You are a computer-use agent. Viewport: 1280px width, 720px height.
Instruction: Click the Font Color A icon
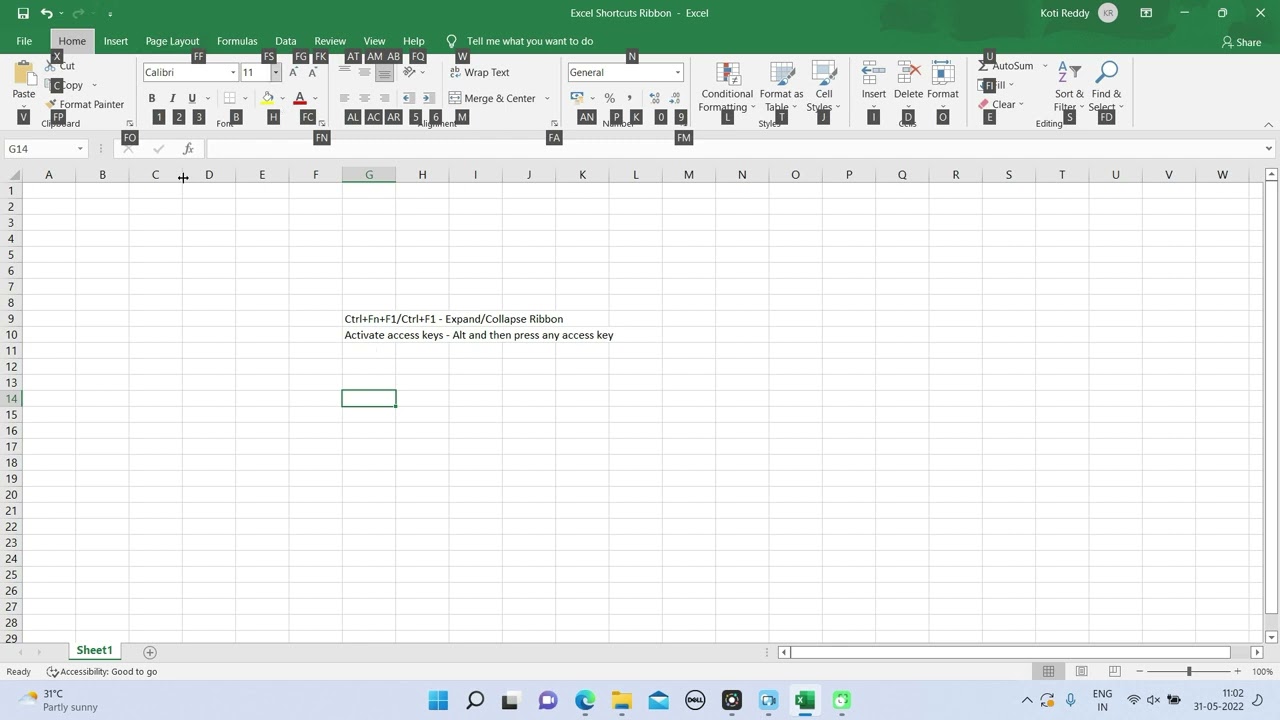pos(299,98)
